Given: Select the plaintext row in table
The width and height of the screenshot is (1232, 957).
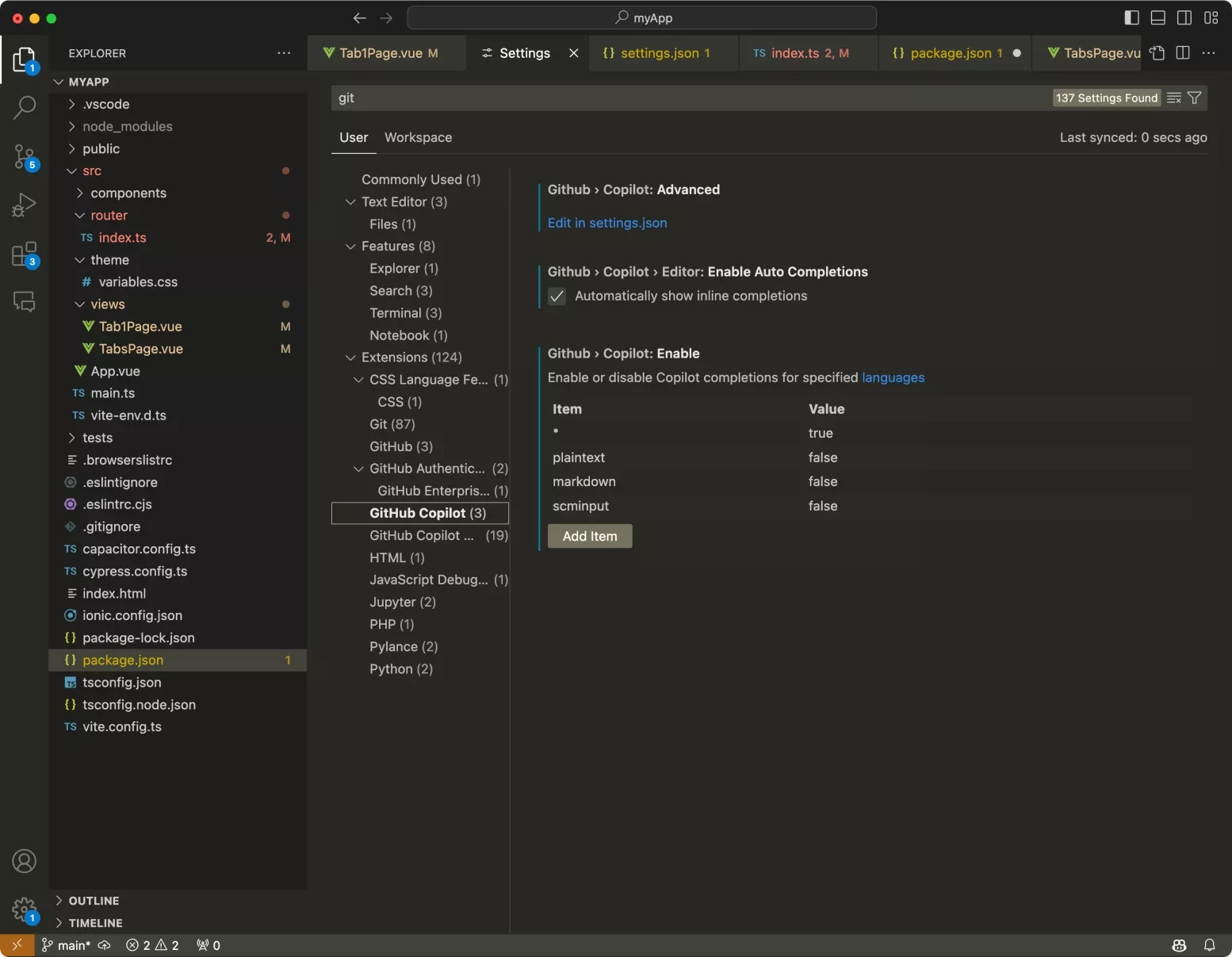Looking at the screenshot, I should click(870, 457).
